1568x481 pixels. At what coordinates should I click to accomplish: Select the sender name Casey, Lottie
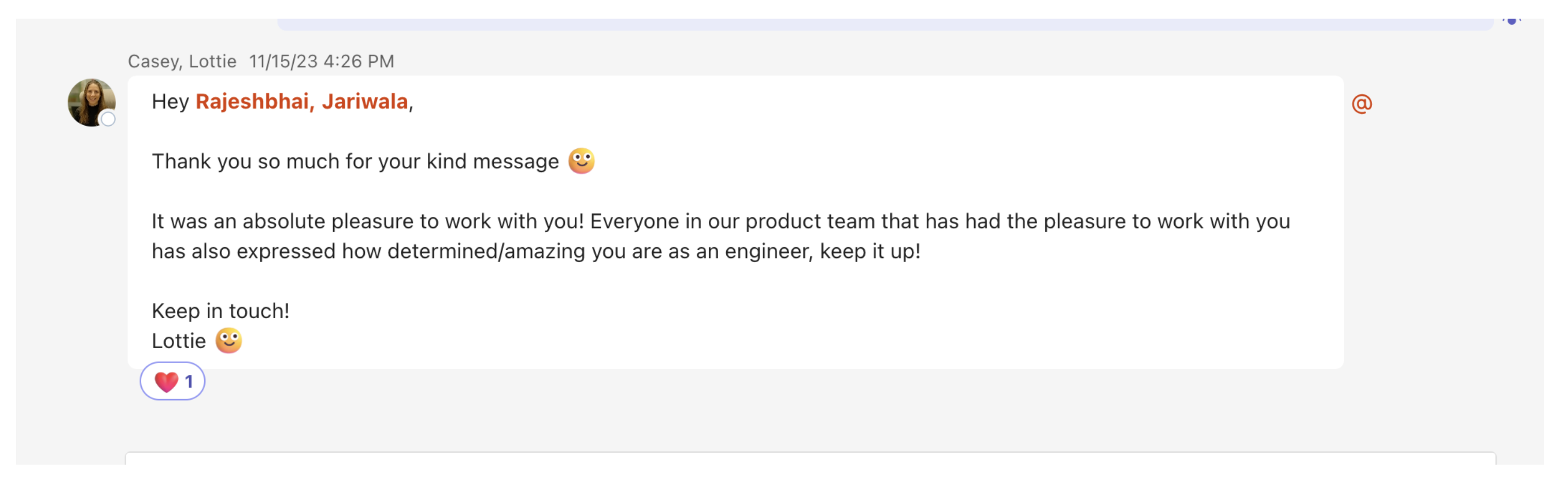(x=181, y=61)
